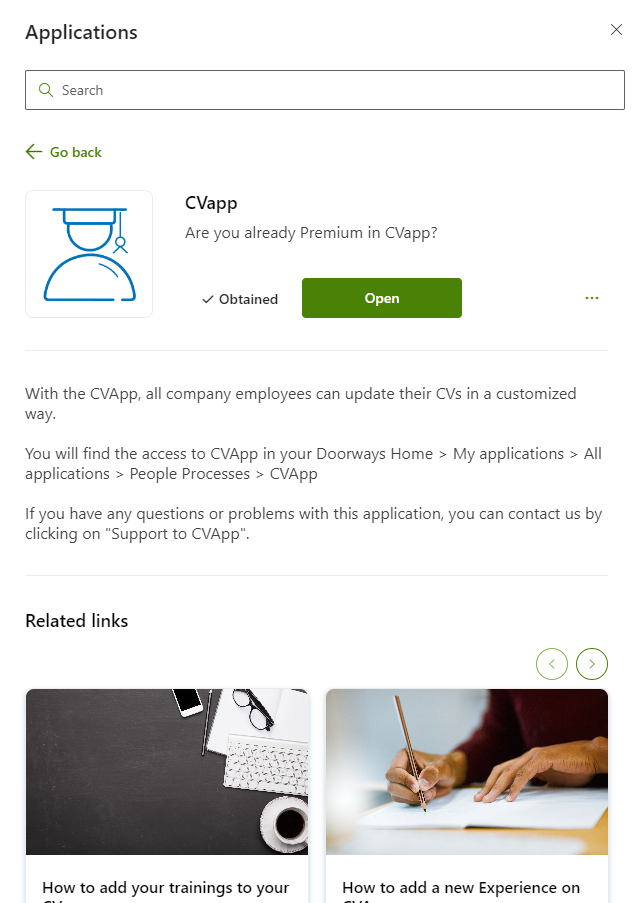Open the desk with keyboard thumbnail
This screenshot has width=635, height=903.
pos(167,772)
